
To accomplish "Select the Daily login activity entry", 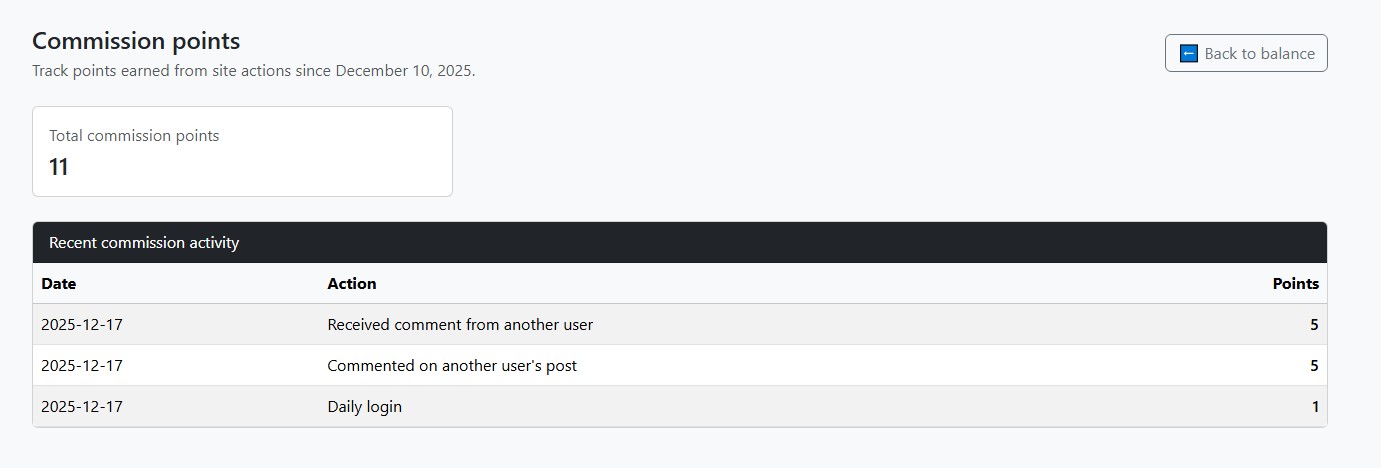I will pyautogui.click(x=364, y=407).
